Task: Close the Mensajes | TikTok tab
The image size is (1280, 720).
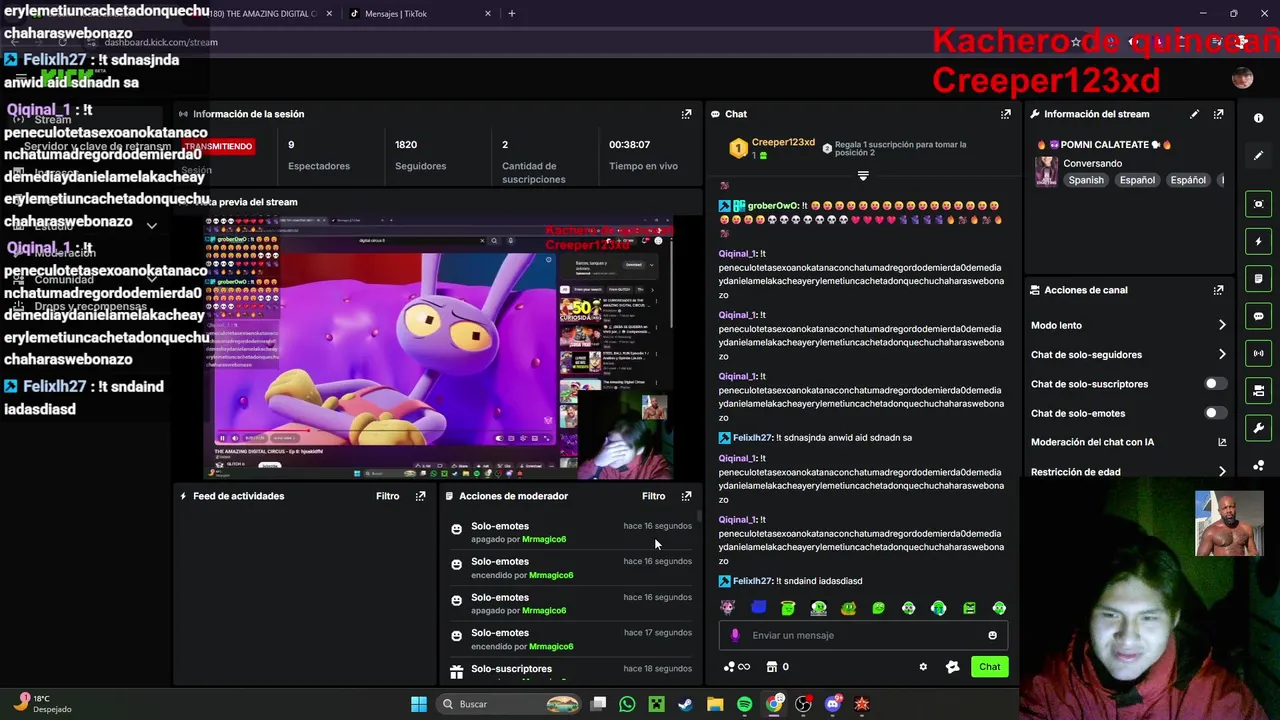Action: pyautogui.click(x=488, y=14)
